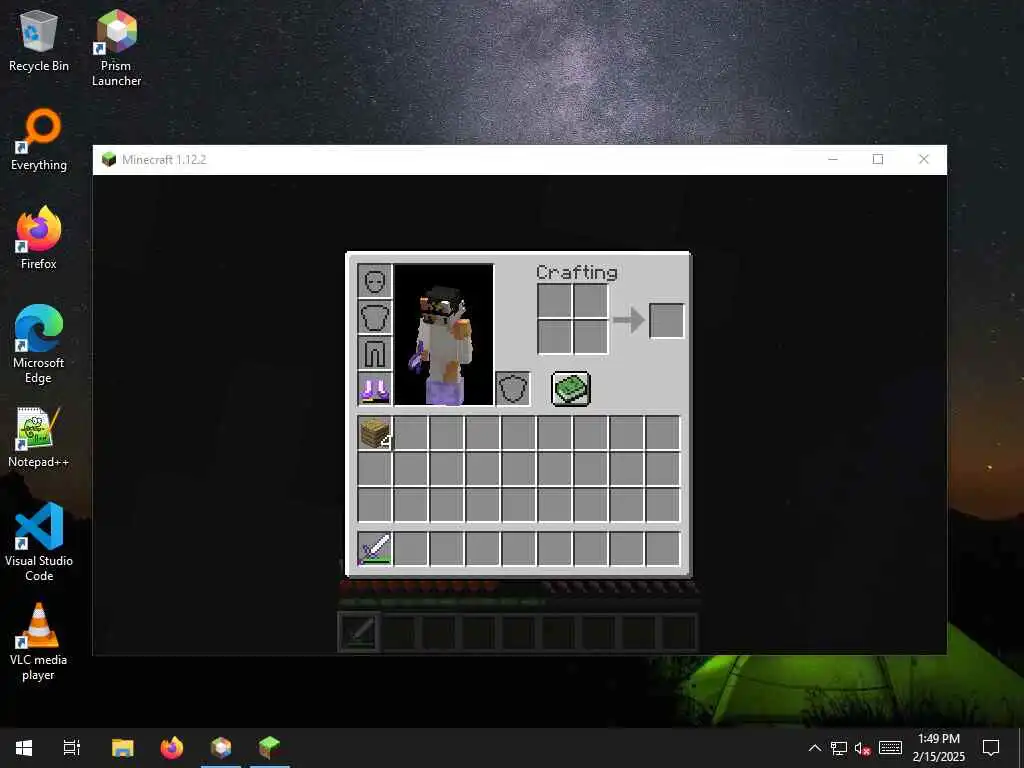Open VLC media player shortcut
Viewport: 1024px width, 768px height.
(x=39, y=642)
